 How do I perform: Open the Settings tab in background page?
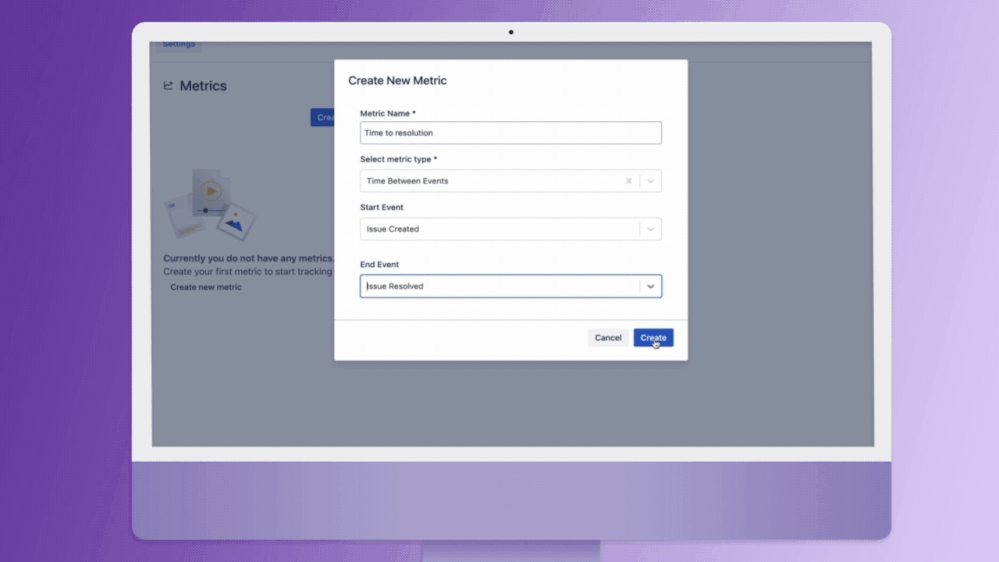tap(178, 45)
